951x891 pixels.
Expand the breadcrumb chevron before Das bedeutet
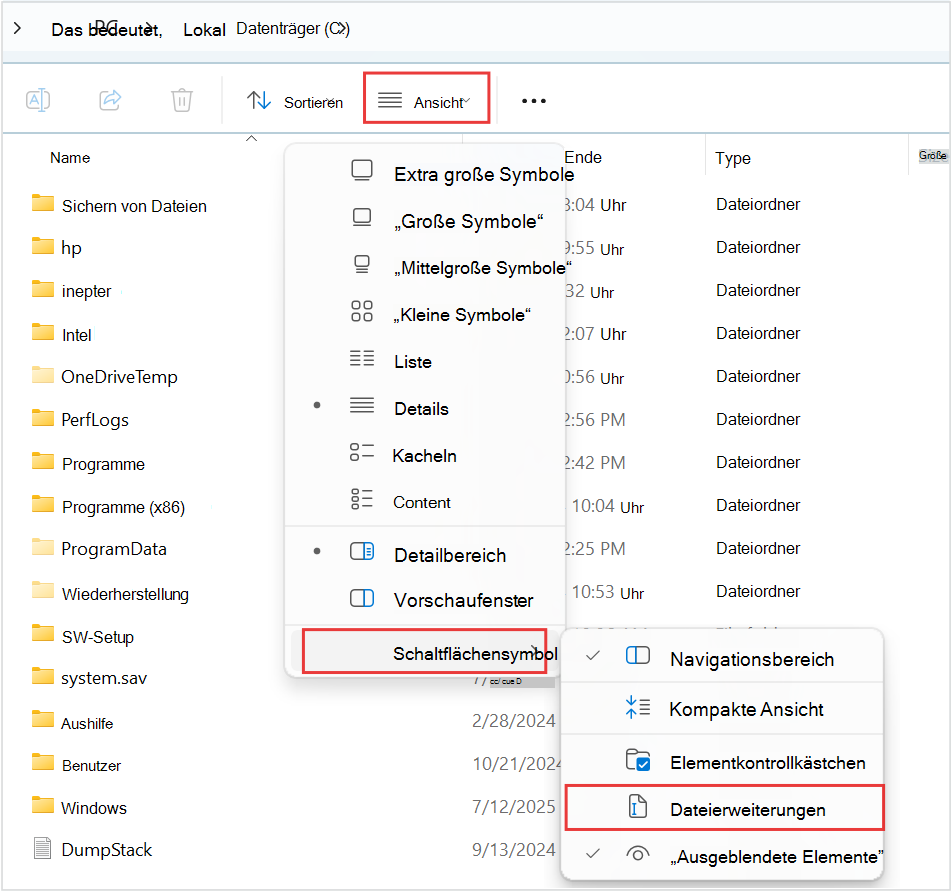[18, 28]
